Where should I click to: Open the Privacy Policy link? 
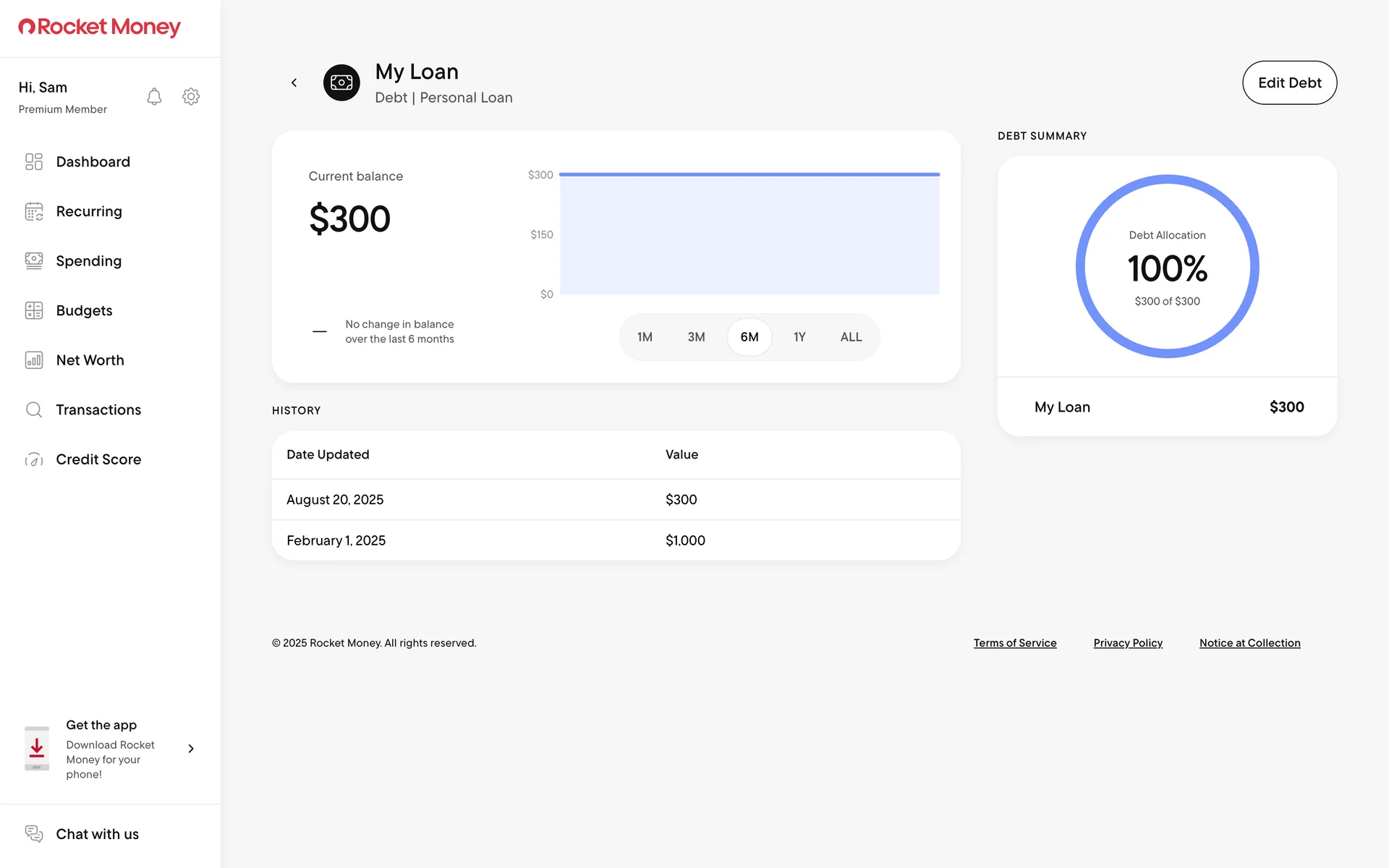(1127, 643)
